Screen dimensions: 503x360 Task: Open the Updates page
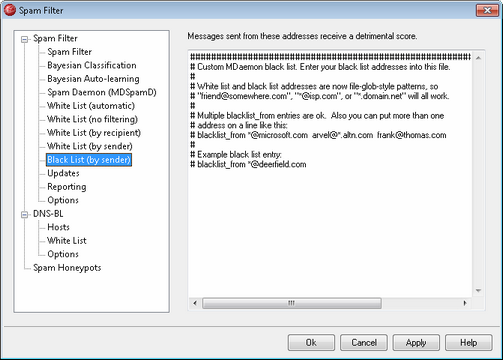tap(63, 173)
